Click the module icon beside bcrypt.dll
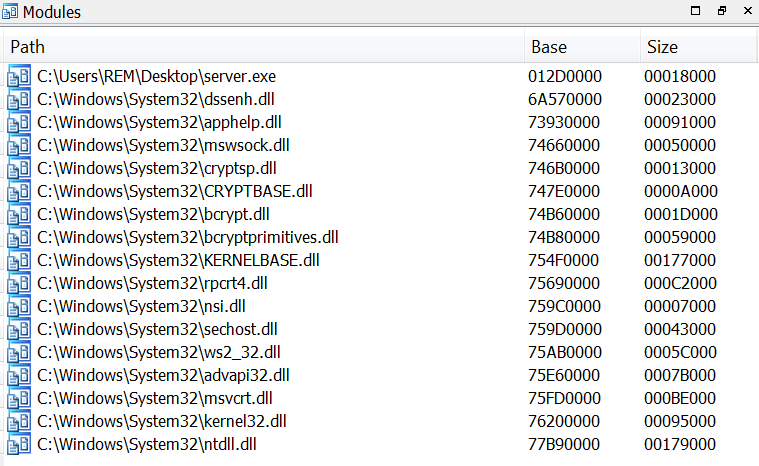 (x=19, y=214)
